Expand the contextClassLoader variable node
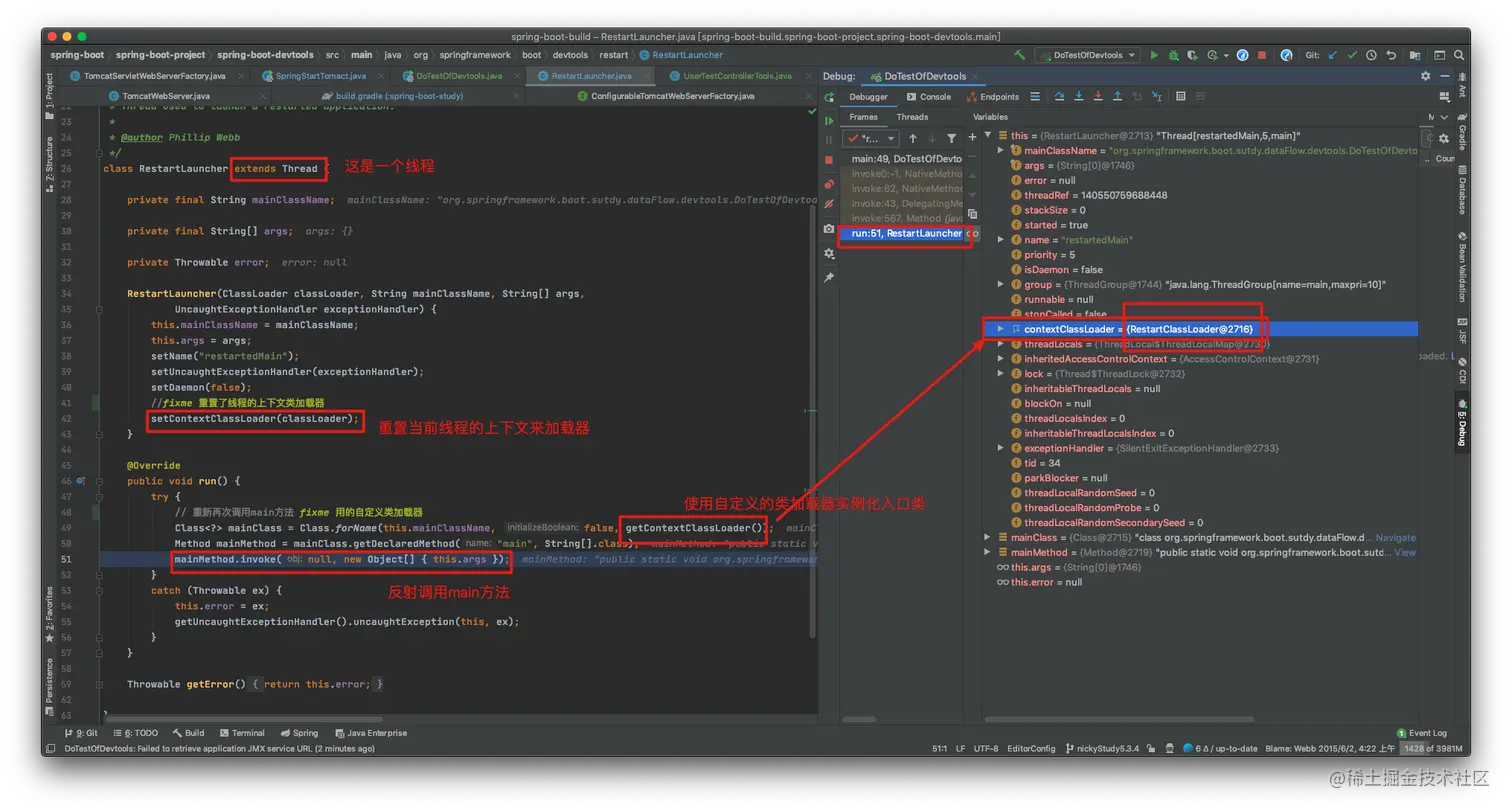 [1001, 329]
